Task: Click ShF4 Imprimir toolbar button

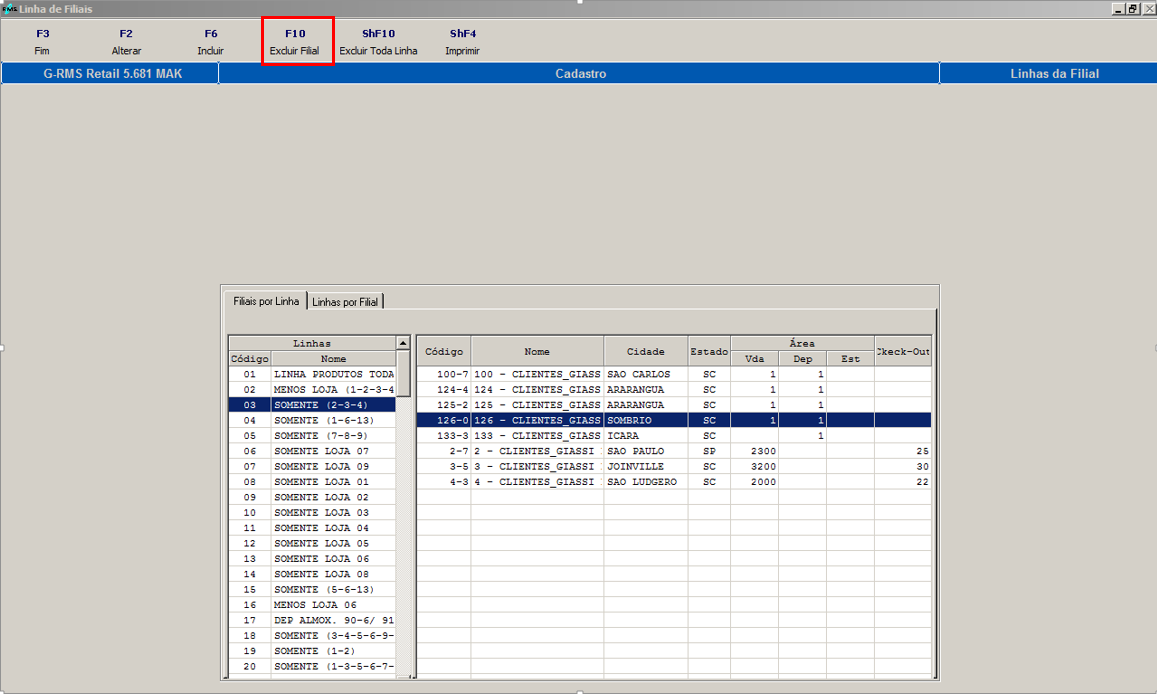Action: point(463,42)
